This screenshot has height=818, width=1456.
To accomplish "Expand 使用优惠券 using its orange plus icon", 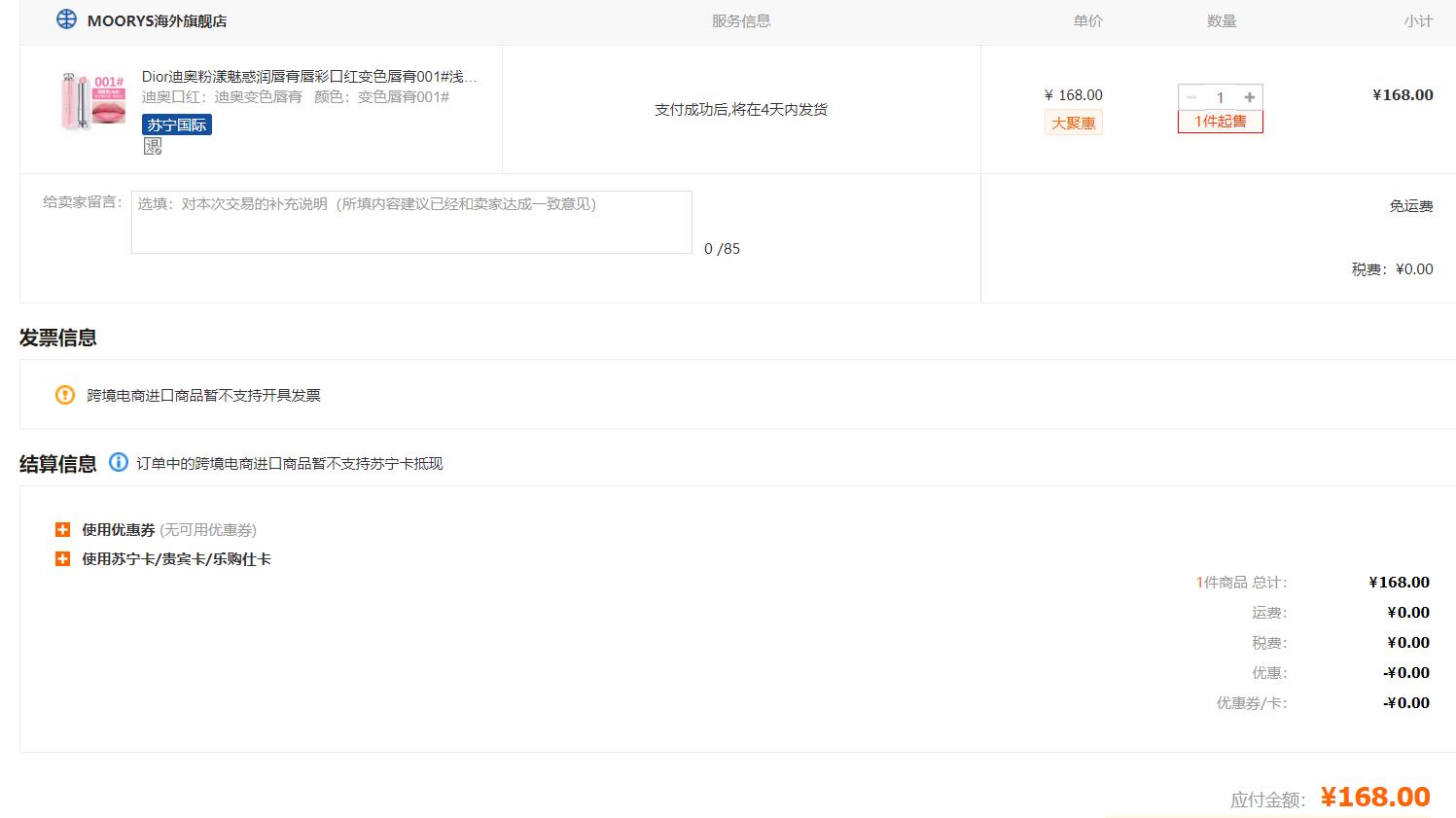I will (x=63, y=530).
